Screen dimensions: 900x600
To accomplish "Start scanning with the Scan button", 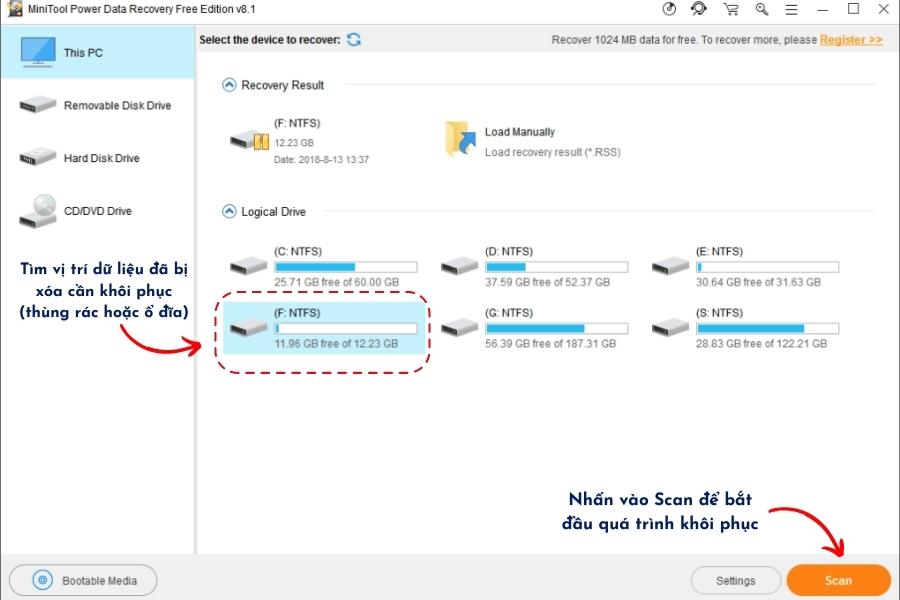I will (838, 580).
